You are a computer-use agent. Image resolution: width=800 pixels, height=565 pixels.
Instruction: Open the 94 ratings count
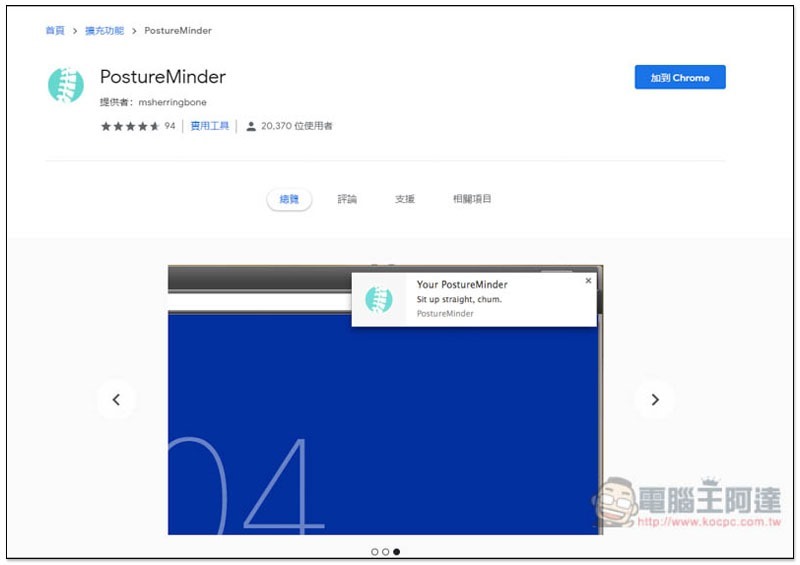coord(170,126)
